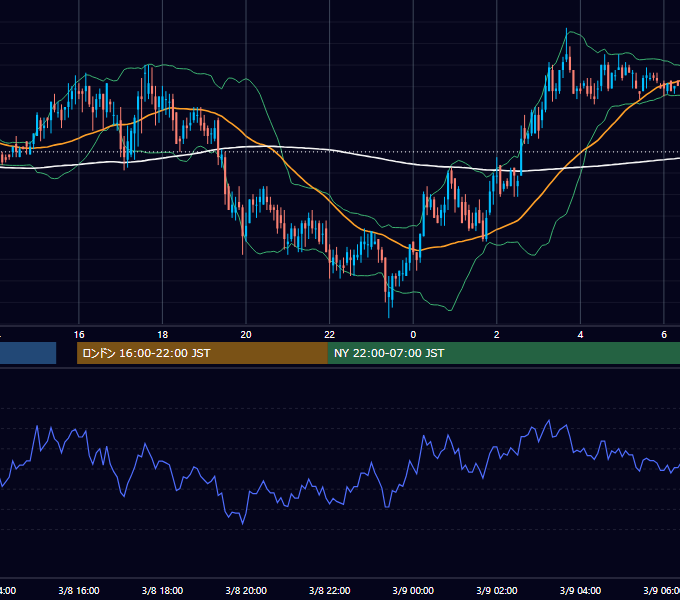Click the 4 hour label on upper axis
The width and height of the screenshot is (680, 600).
(580, 335)
